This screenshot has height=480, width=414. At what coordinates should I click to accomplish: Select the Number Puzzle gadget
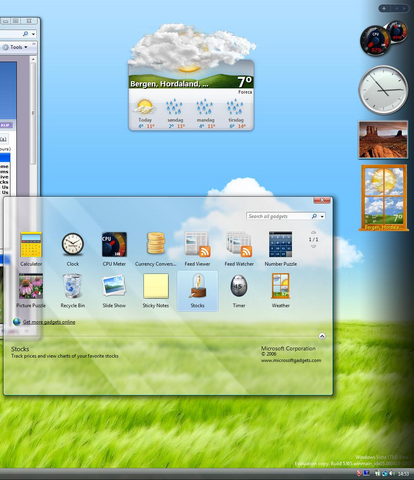[281, 249]
